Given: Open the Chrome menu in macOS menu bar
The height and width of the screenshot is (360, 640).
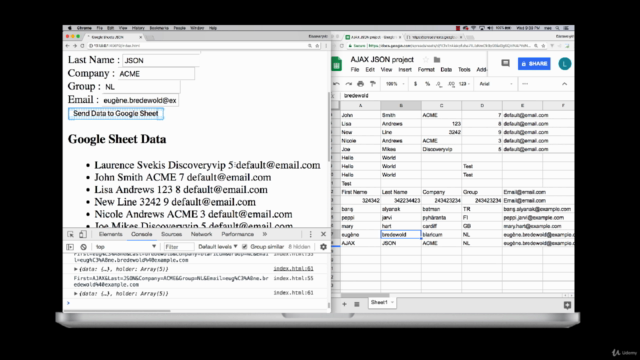Looking at the screenshot, I should click(x=84, y=28).
